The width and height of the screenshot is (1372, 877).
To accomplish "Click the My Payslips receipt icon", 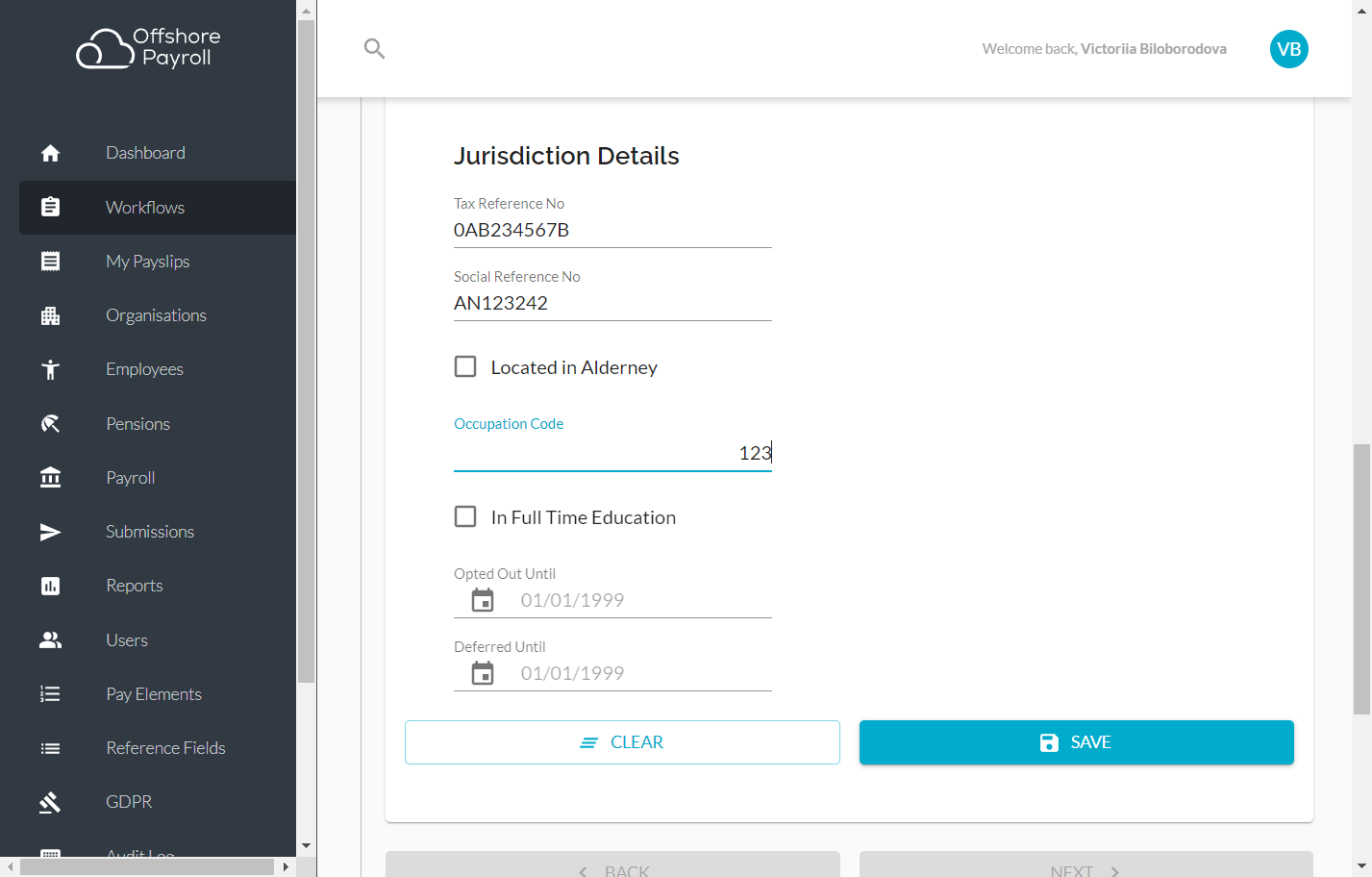I will [50, 261].
